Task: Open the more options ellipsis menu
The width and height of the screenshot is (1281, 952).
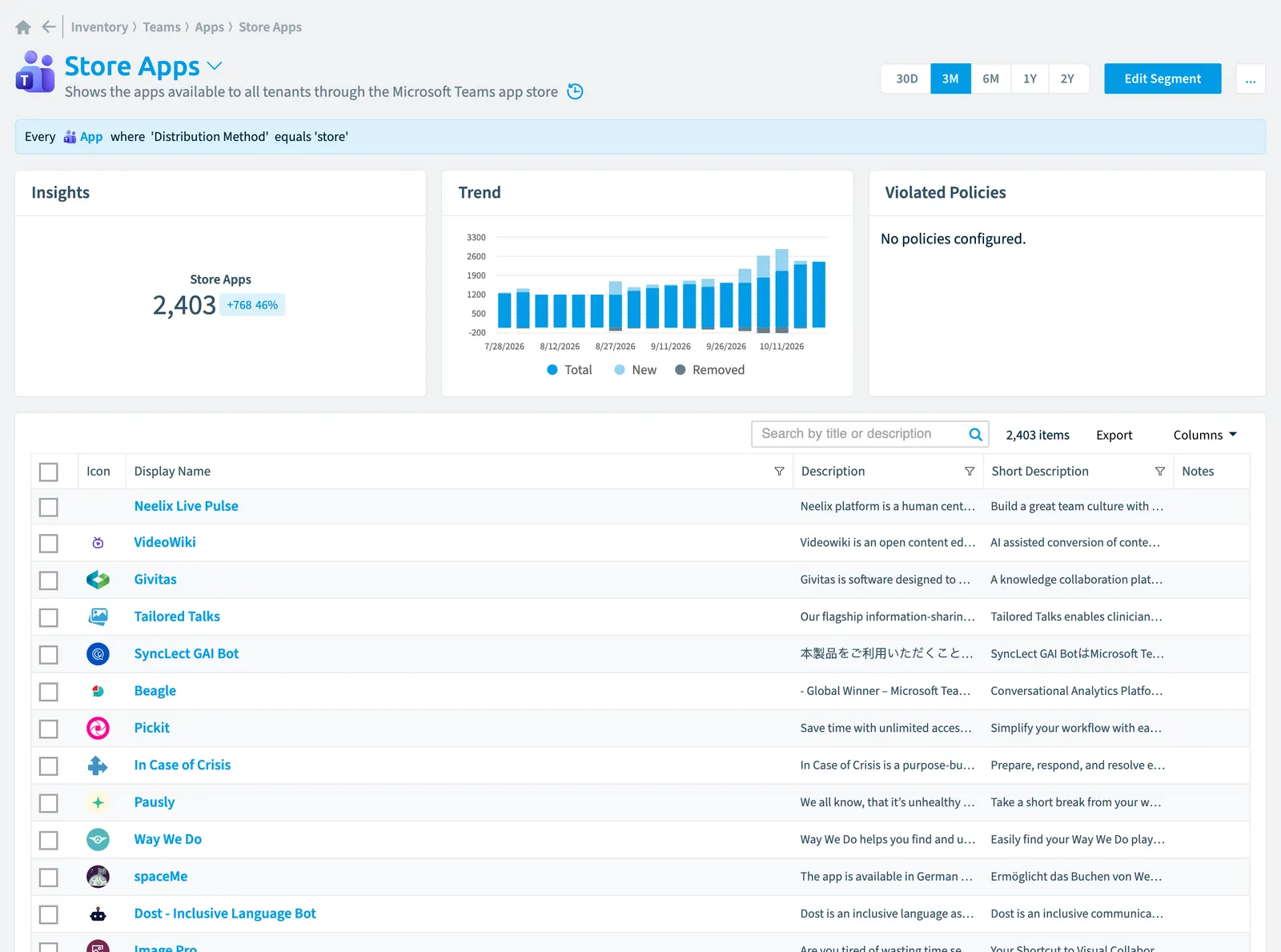Action: (1251, 78)
